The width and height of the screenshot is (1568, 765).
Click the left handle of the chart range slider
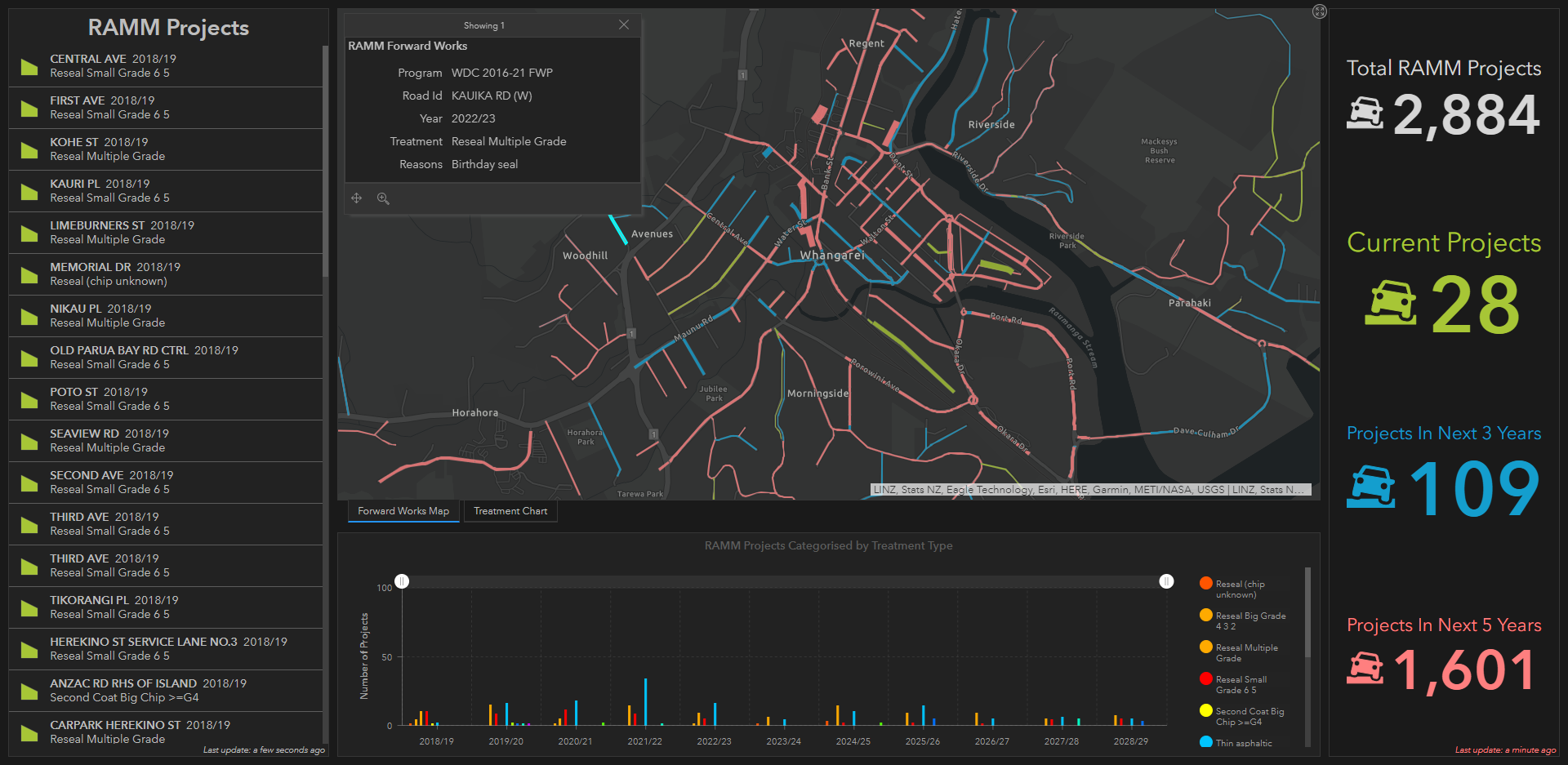tap(401, 580)
